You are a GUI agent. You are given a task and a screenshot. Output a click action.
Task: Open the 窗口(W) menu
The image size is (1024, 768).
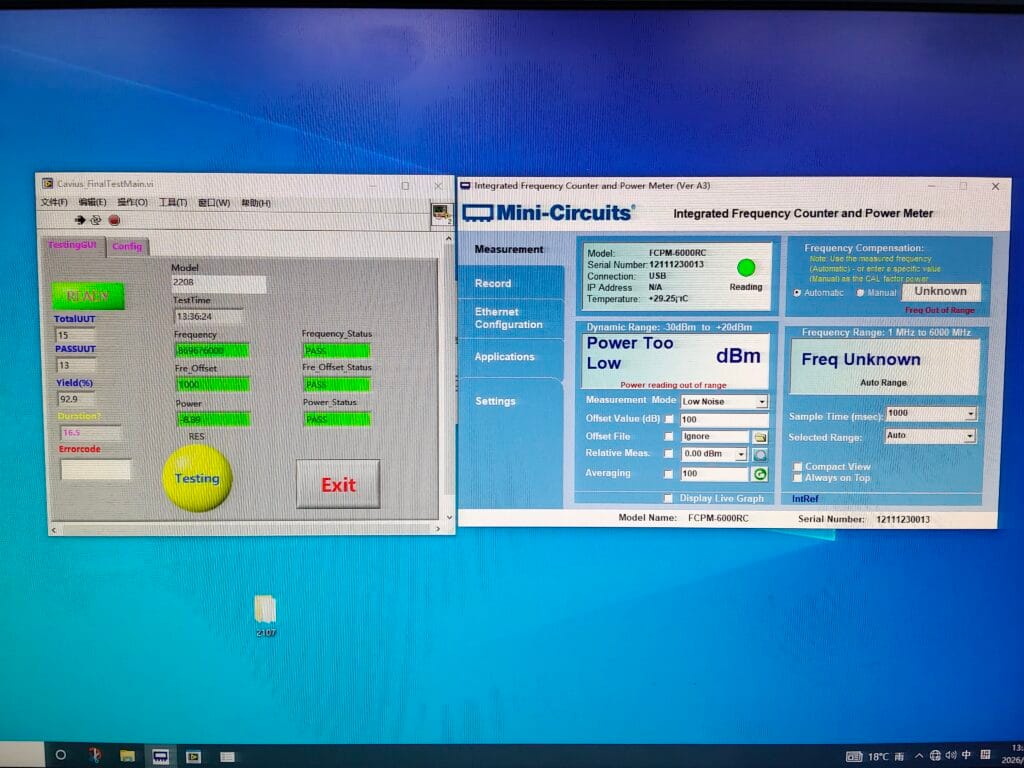click(x=214, y=203)
